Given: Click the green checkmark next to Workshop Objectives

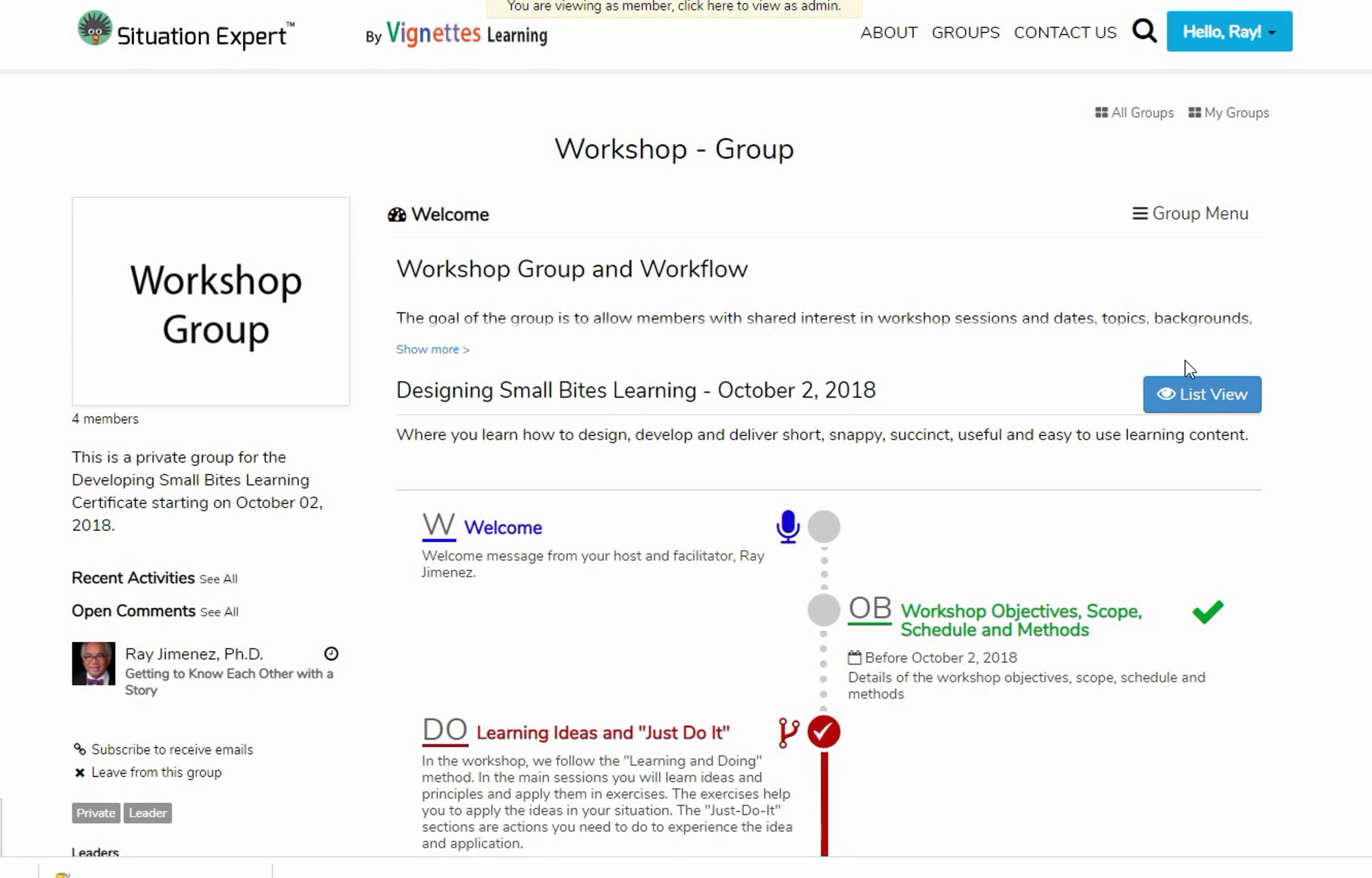Looking at the screenshot, I should click(x=1207, y=612).
